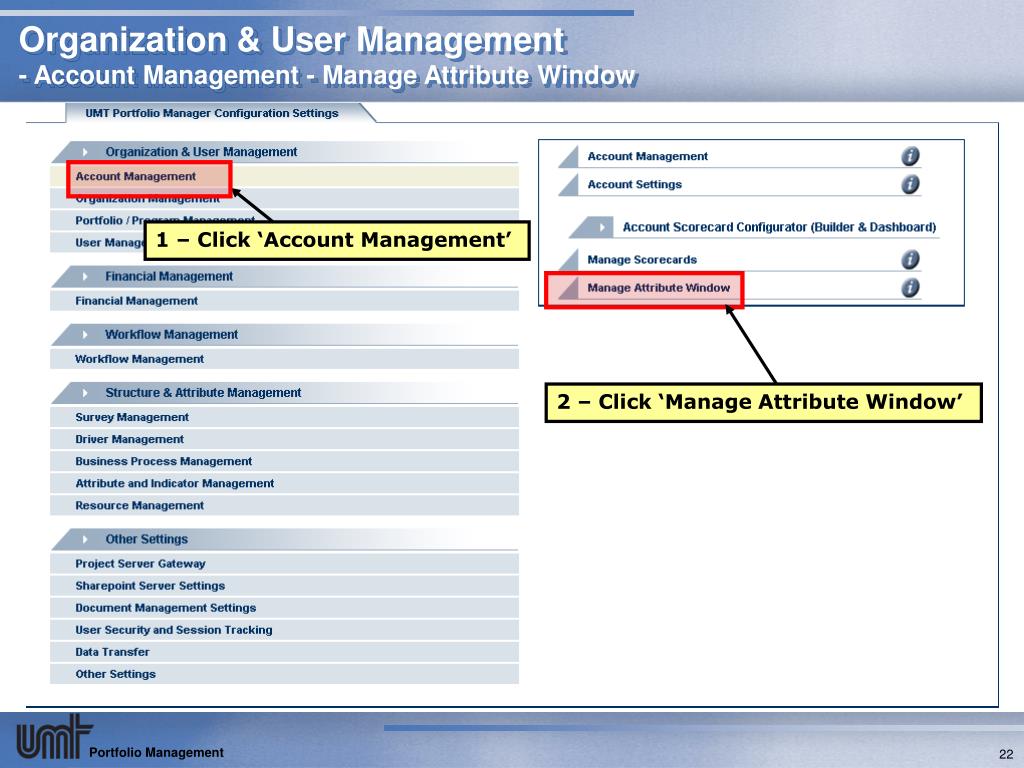Click Manage Scorecards link
This screenshot has width=1024, height=768.
(x=642, y=260)
